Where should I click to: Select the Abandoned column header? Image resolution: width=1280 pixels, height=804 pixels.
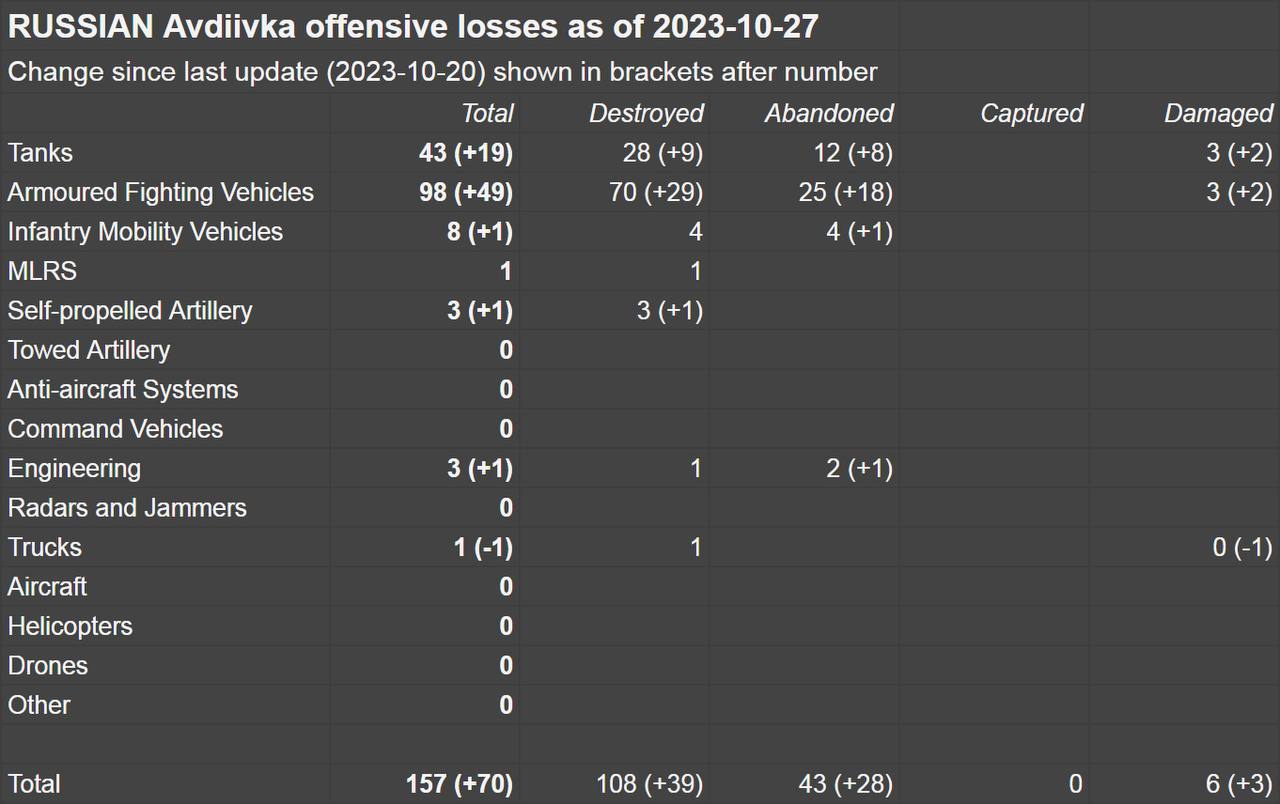829,114
